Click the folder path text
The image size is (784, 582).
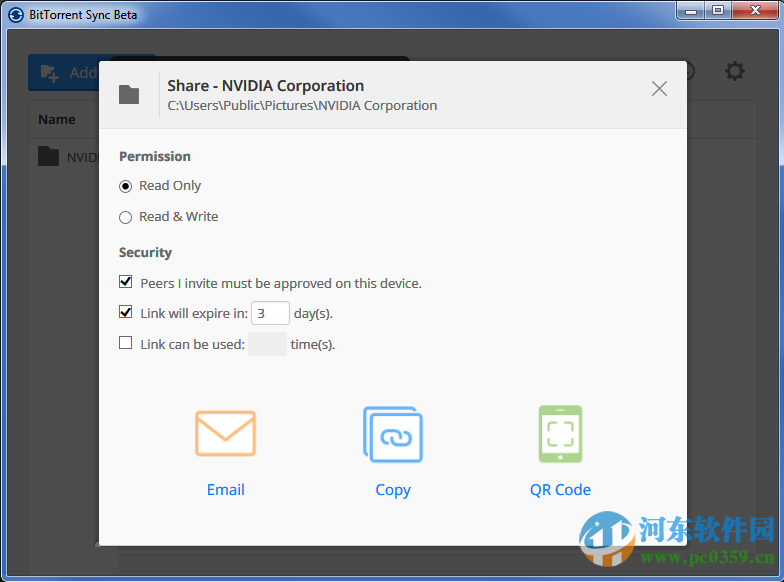pyautogui.click(x=302, y=106)
